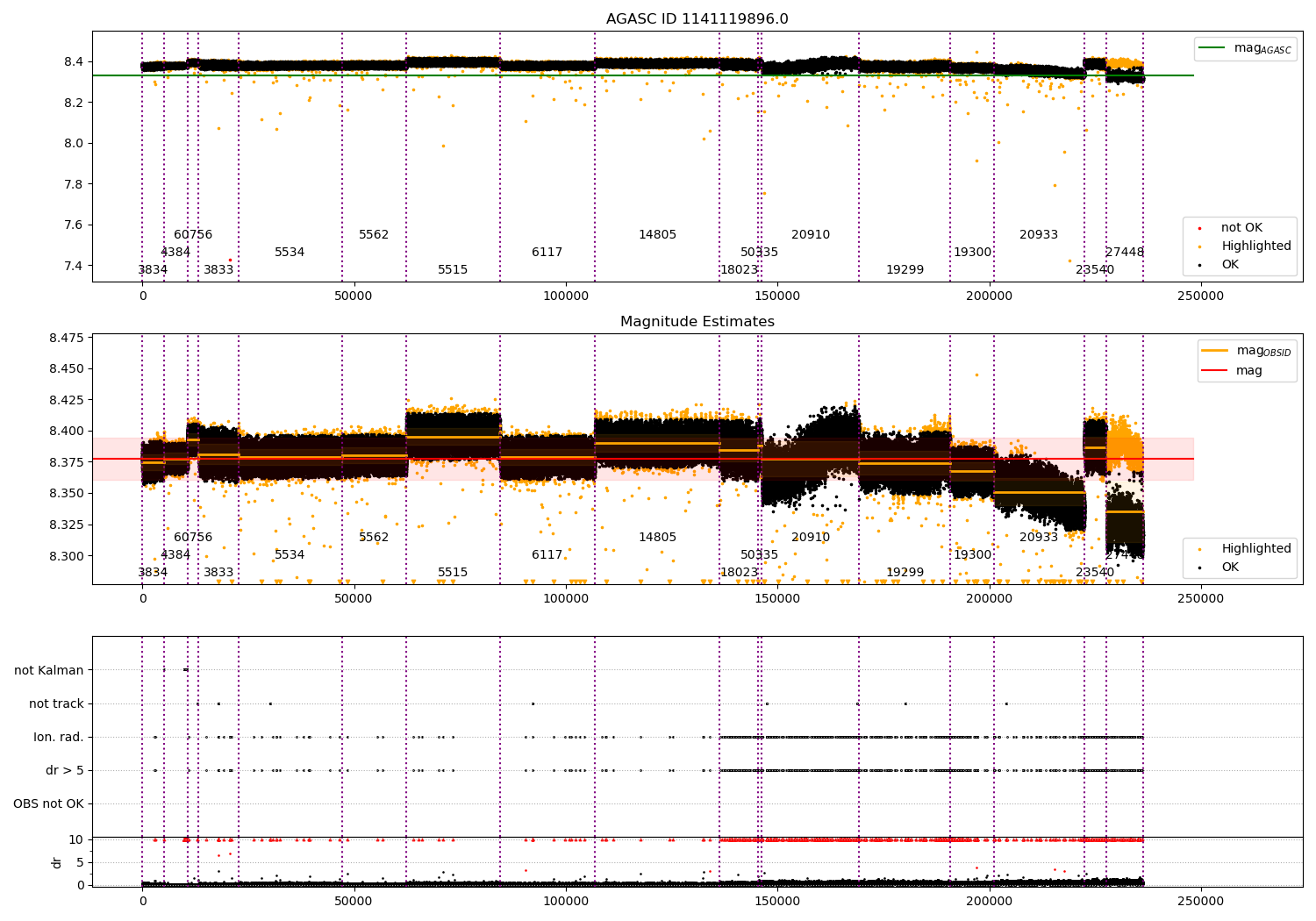Click x-axis tick '100000' under Magnitude Estimates plot

point(566,599)
